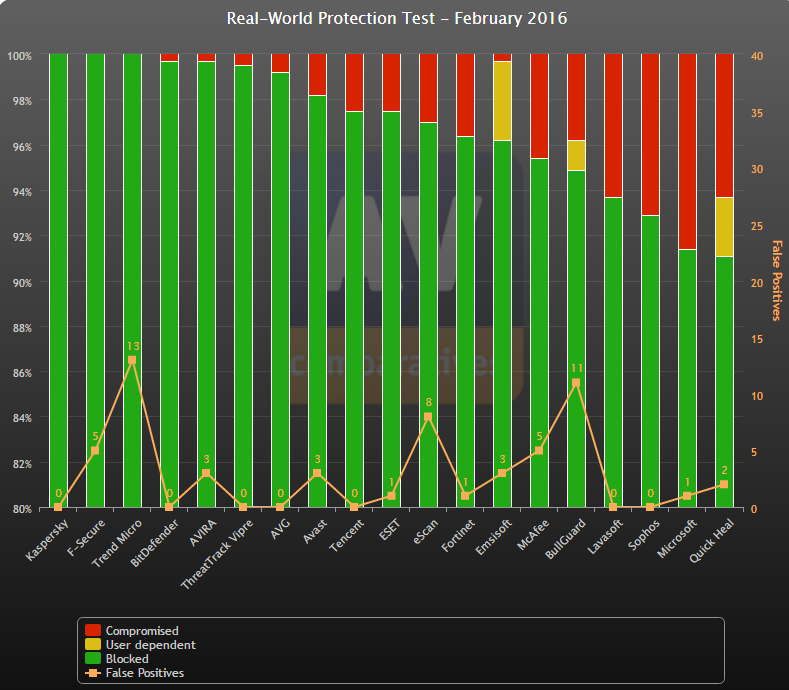Click the Blocked green legend swatch
789x690 pixels.
93,659
